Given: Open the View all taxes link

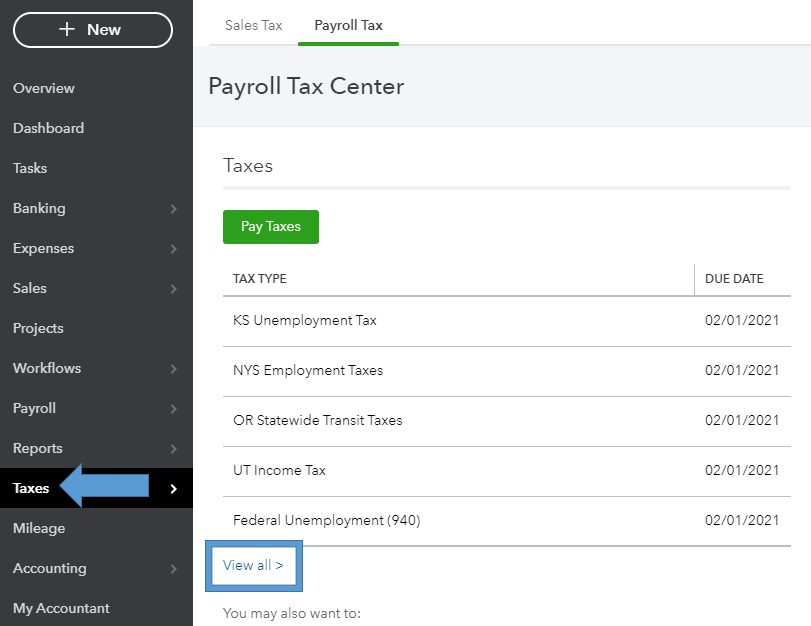Looking at the screenshot, I should point(253,565).
